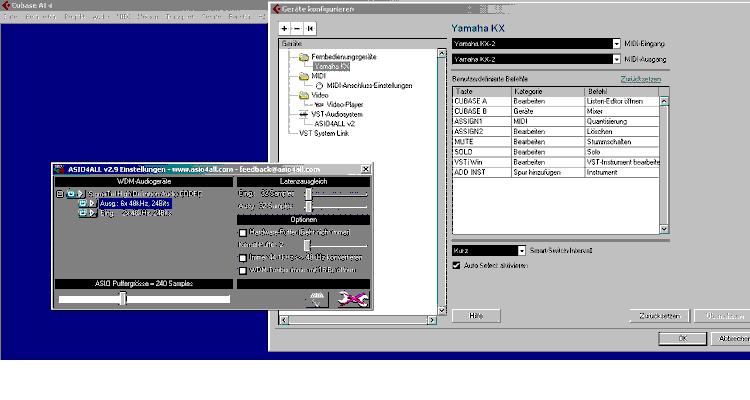Click Stummschalten command cell
The image size is (750, 400).
pyautogui.click(x=622, y=142)
